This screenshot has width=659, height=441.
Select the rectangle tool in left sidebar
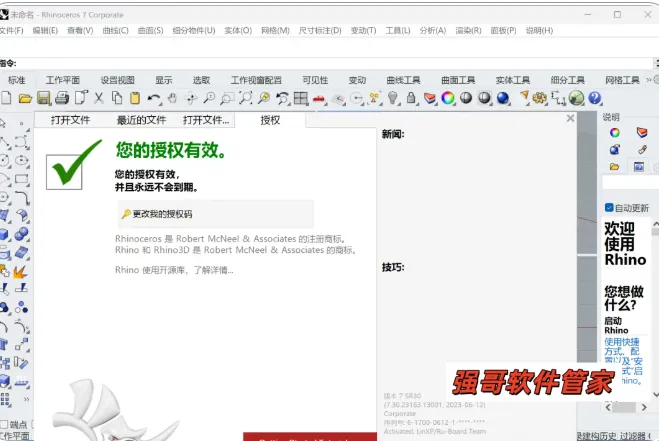pyautogui.click(x=21, y=179)
